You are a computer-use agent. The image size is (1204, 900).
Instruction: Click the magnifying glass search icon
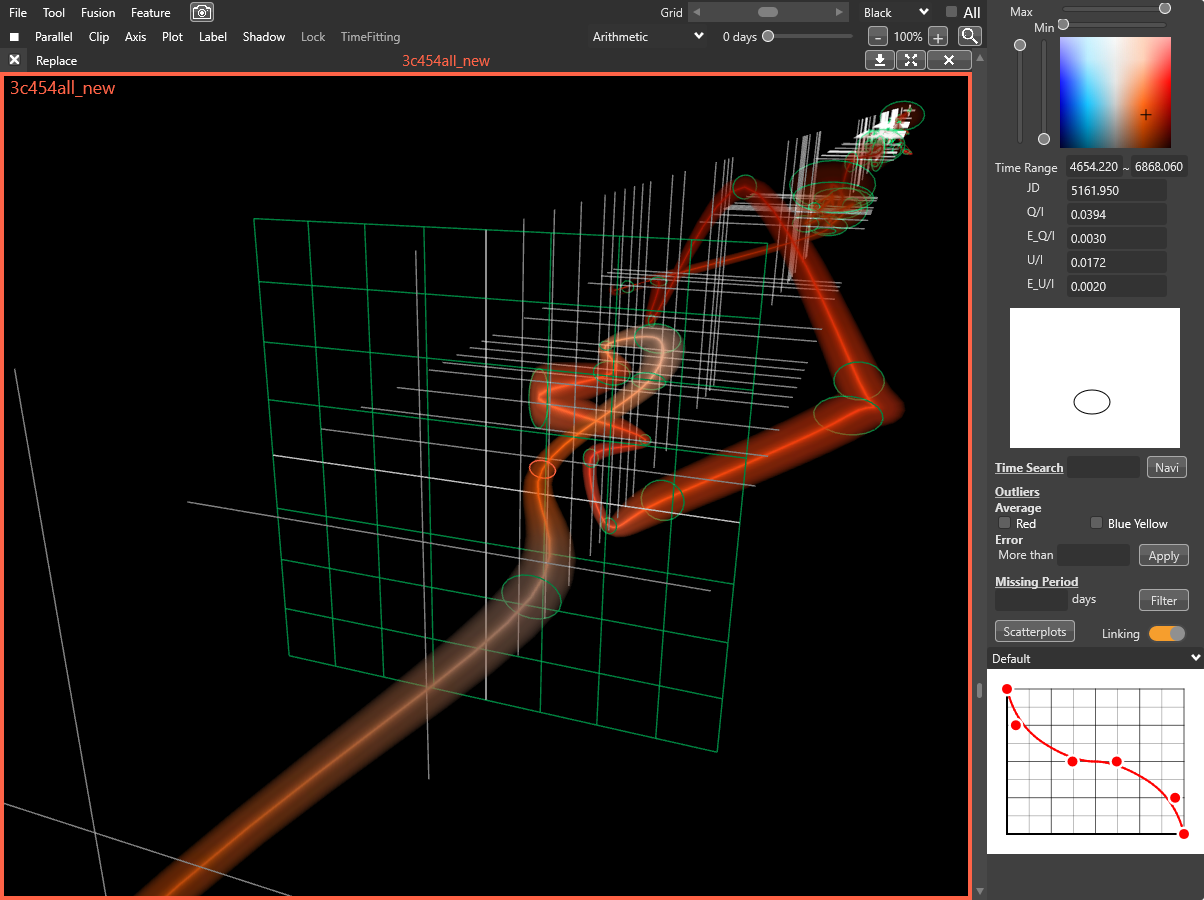tap(969, 36)
